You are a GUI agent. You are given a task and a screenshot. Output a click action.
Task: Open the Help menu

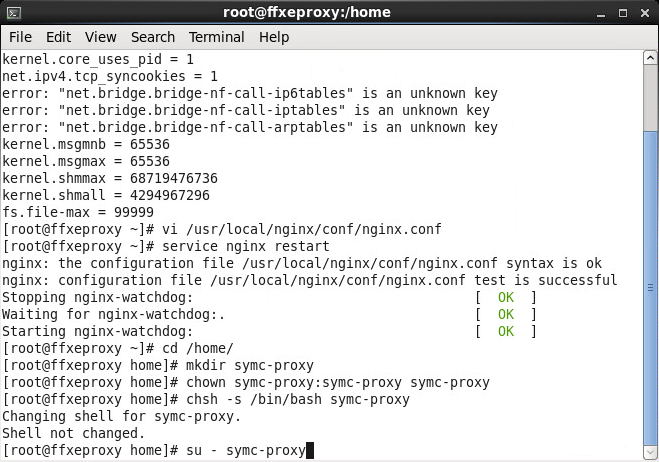[x=274, y=37]
